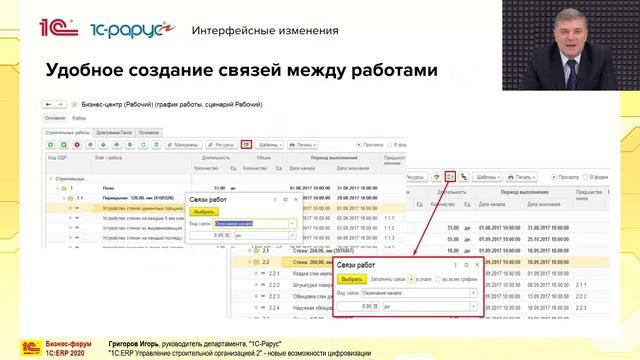The image size is (640, 360).
Task: Click the back arrow beside Бизнес-центр title
Action: [x=48, y=104]
